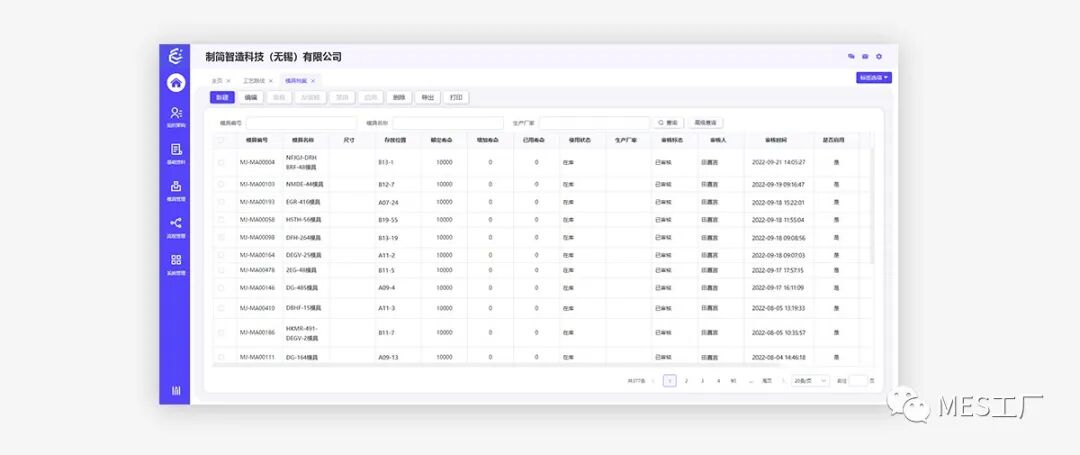Tick the checkbox for row MJ-MA00186

221,332
